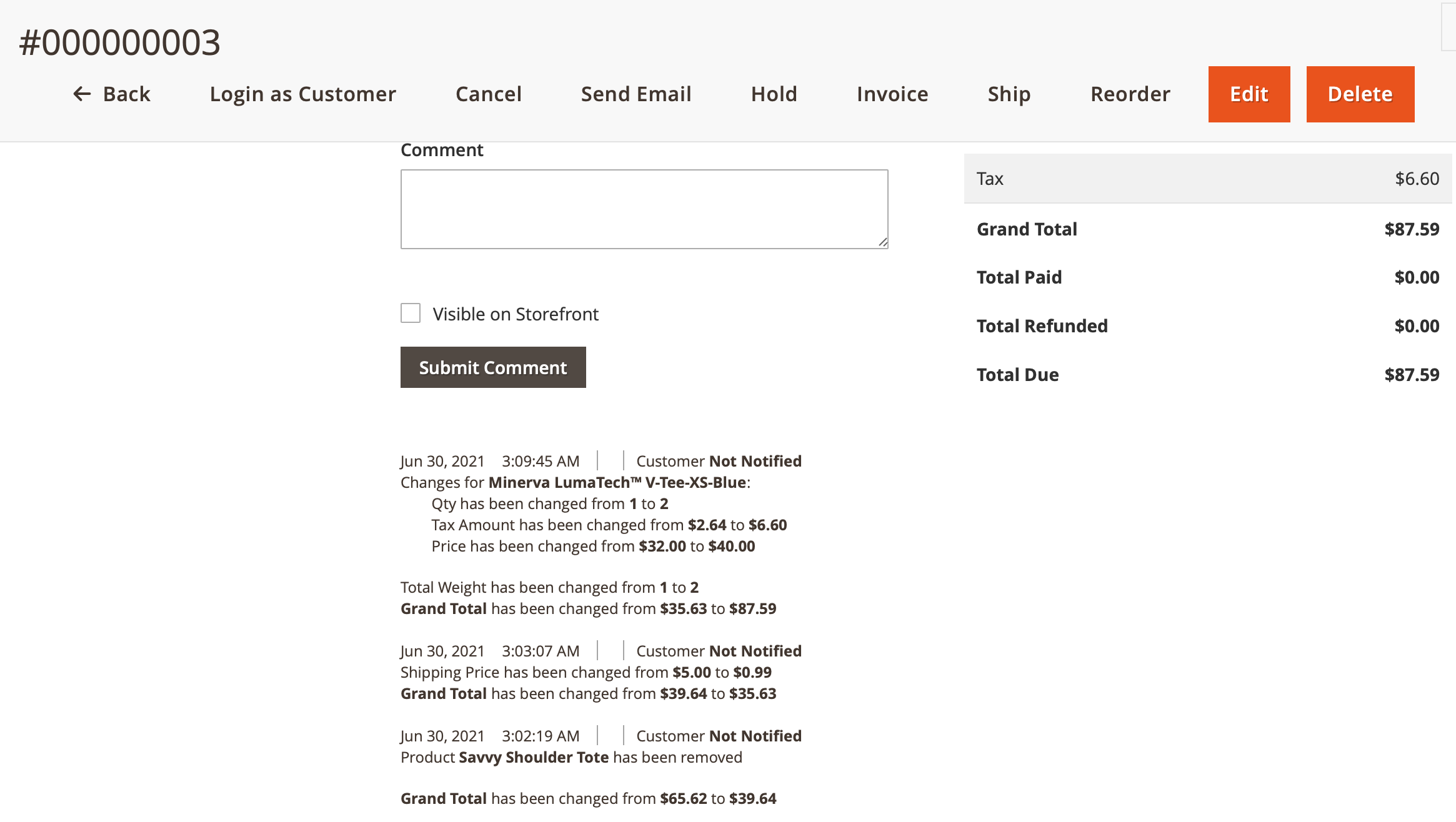Click Total Due amount $87.59
This screenshot has height=822, width=1456.
[1412, 375]
